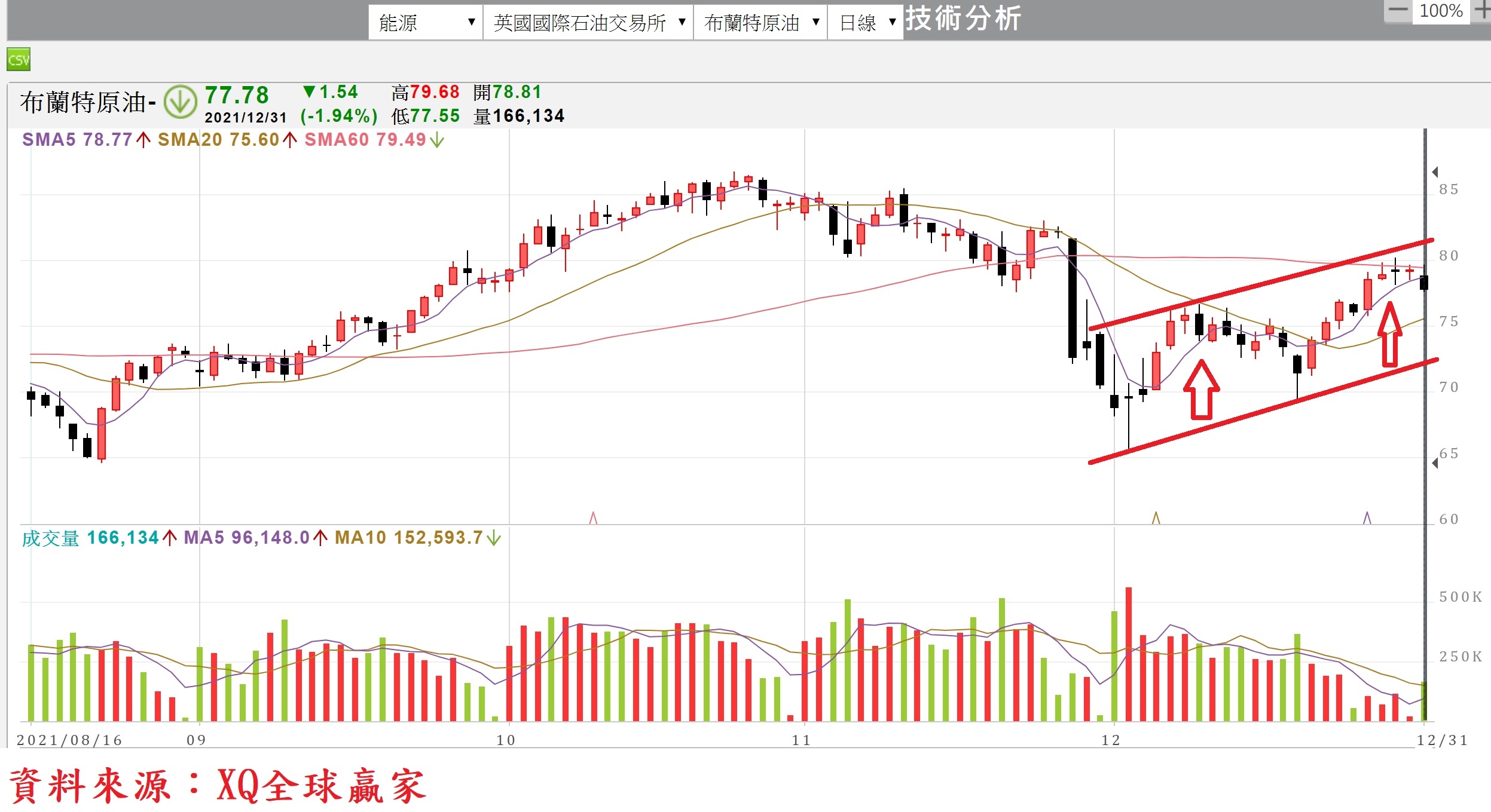Zoom in using the plus button
The image size is (1491, 812).
tap(1481, 10)
